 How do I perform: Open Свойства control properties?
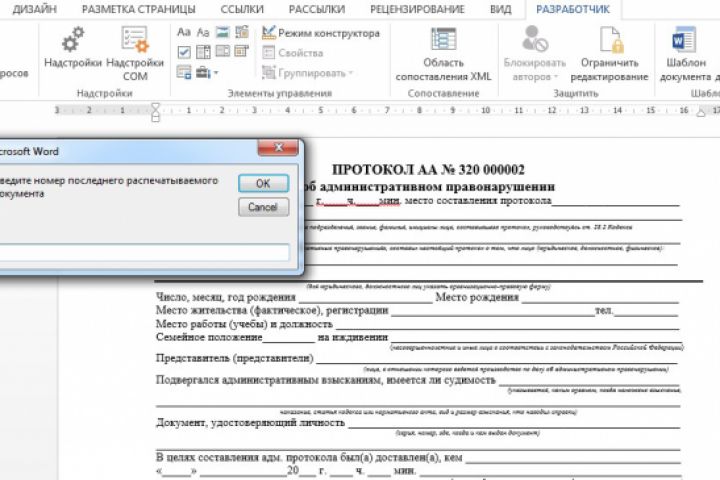(293, 53)
